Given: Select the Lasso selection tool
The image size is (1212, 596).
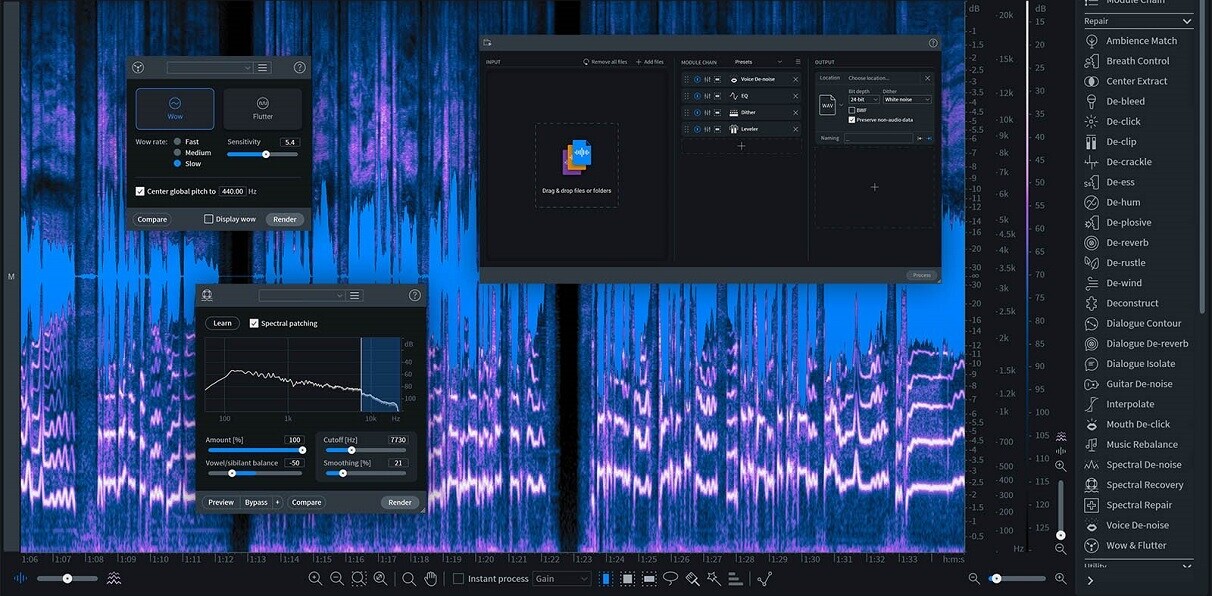Looking at the screenshot, I should click(671, 579).
